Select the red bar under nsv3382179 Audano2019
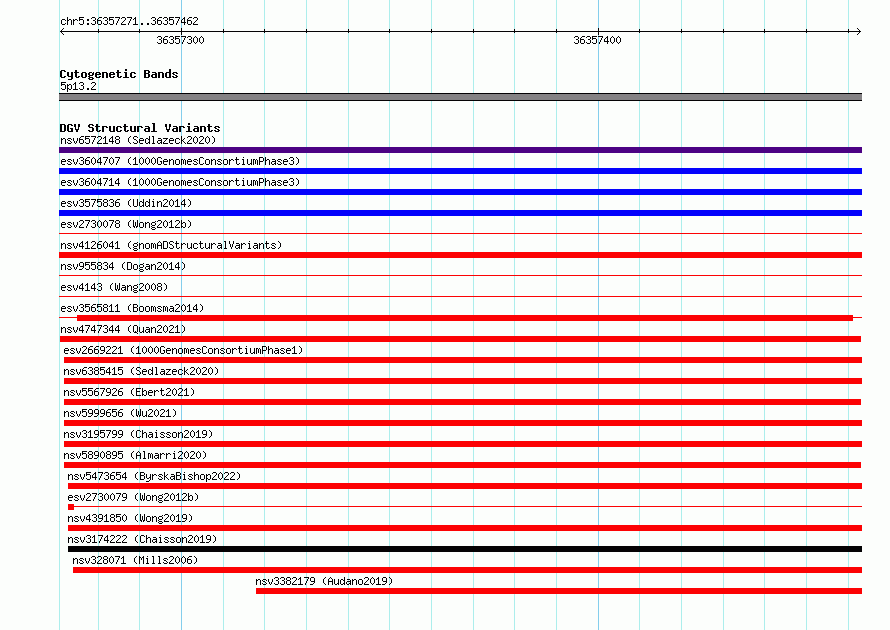Viewport: 890px width, 630px height. click(x=559, y=591)
